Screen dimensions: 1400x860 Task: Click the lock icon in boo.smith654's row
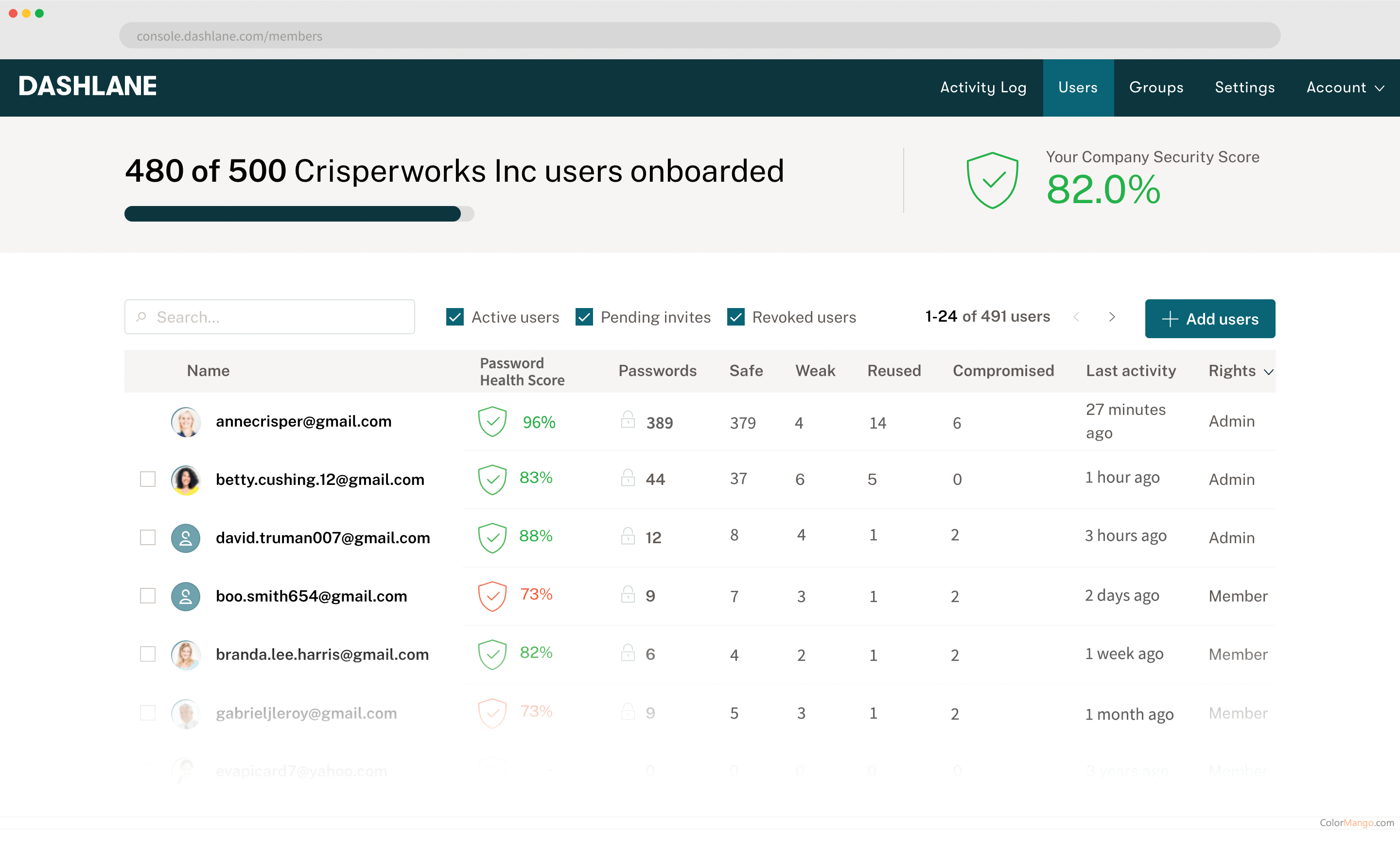pos(628,594)
